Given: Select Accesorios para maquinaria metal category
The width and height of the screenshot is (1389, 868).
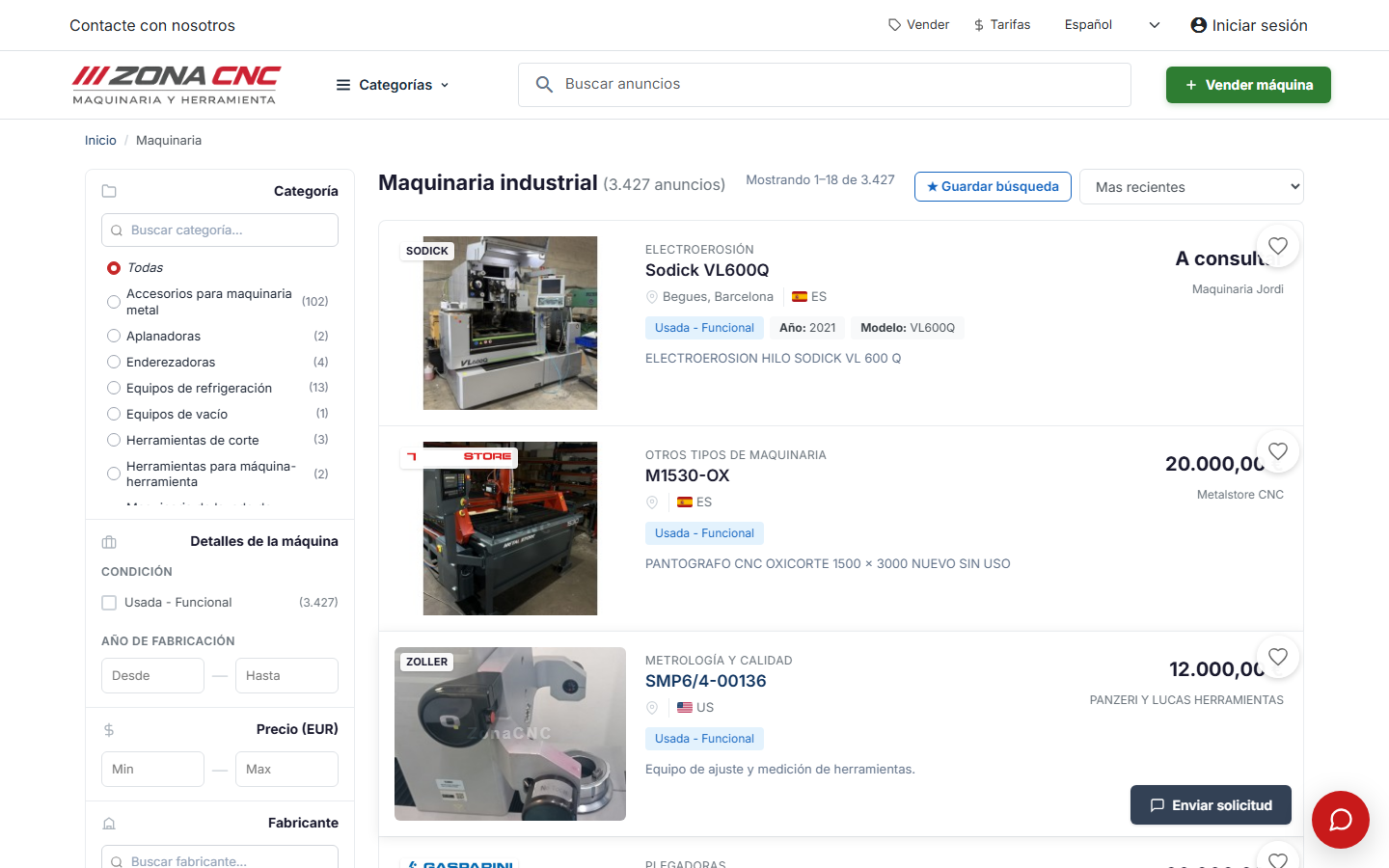Looking at the screenshot, I should point(114,302).
